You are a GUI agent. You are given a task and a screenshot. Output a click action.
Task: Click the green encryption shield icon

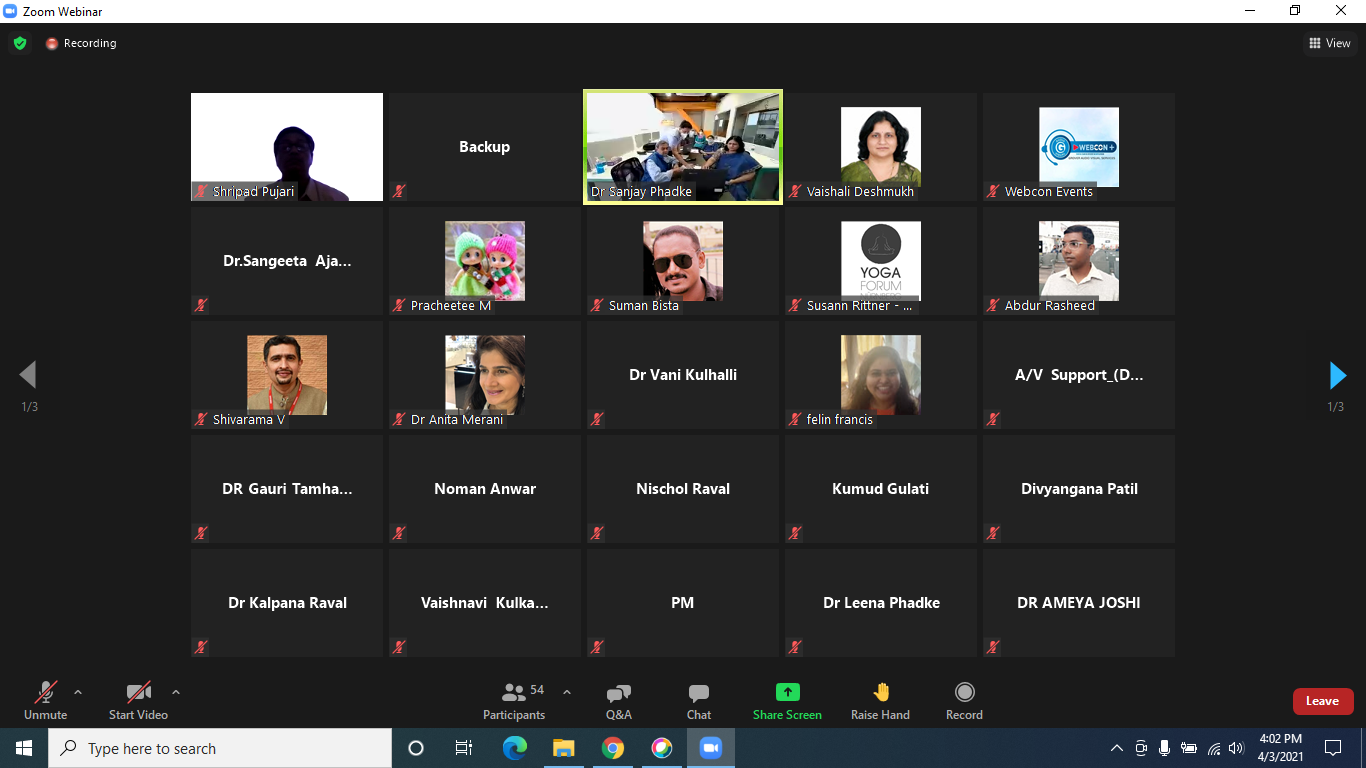pos(20,43)
